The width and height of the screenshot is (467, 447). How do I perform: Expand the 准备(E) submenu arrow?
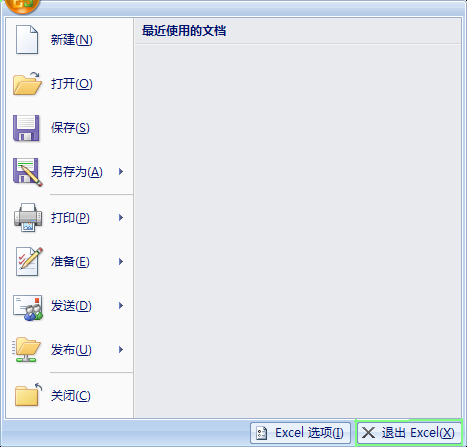pyautogui.click(x=121, y=262)
